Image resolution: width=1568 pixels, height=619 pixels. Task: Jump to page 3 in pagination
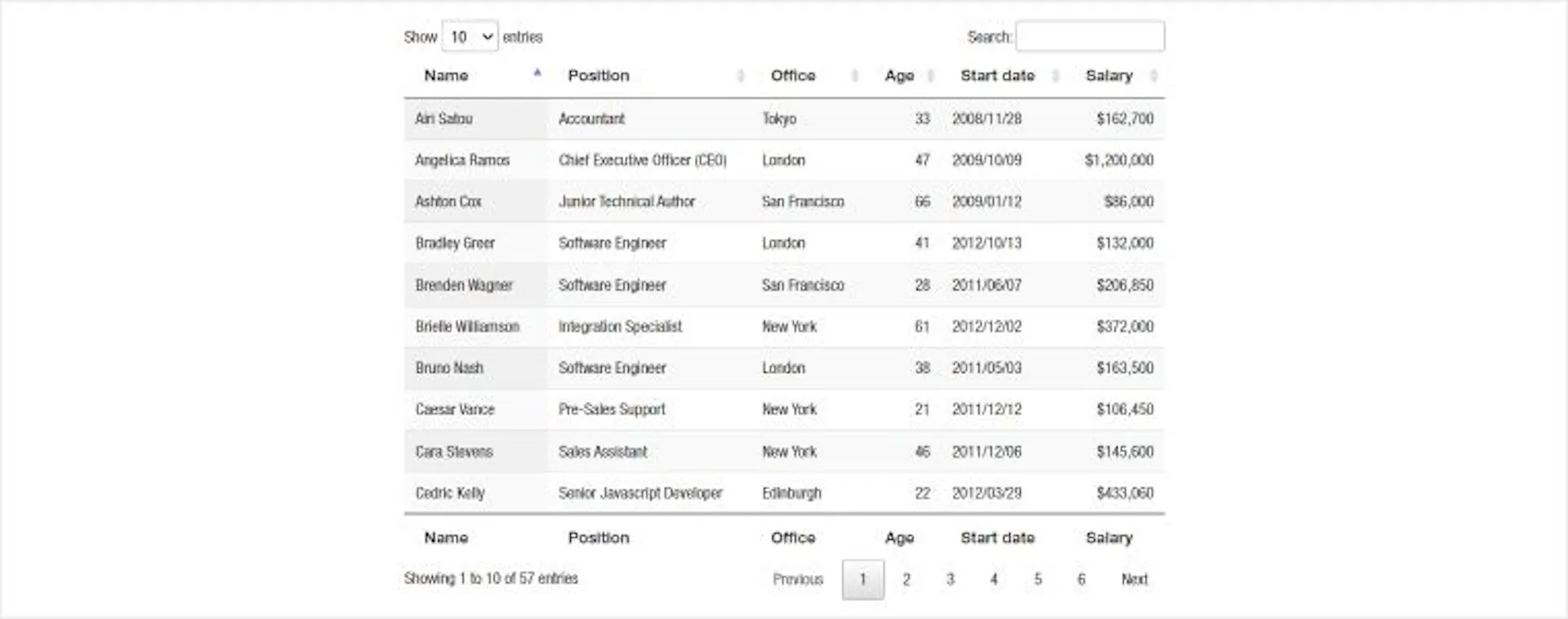pyautogui.click(x=951, y=580)
